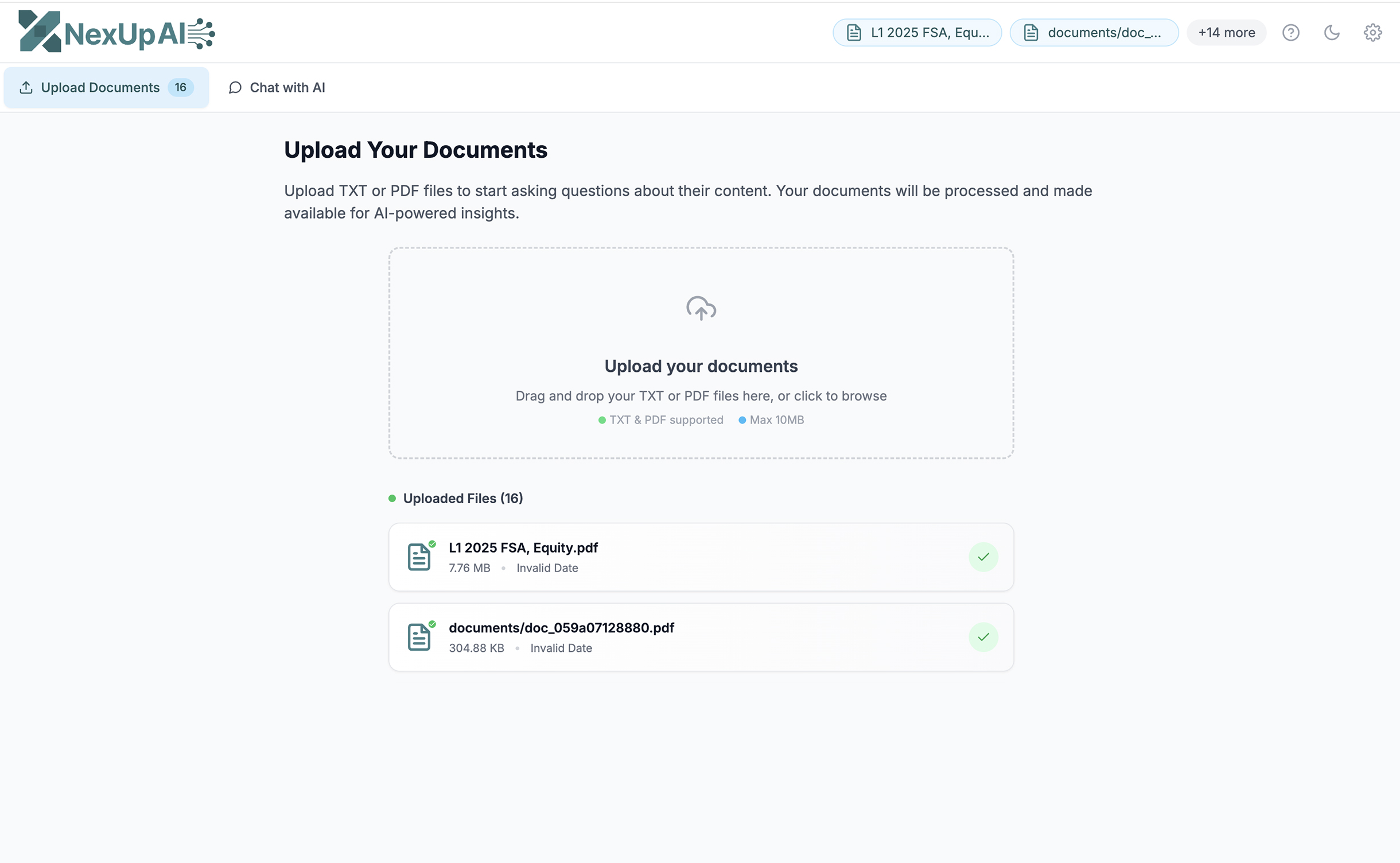The image size is (1400, 863).
Task: Click the green checkmark on doc_059a07128880 row
Action: (x=983, y=637)
